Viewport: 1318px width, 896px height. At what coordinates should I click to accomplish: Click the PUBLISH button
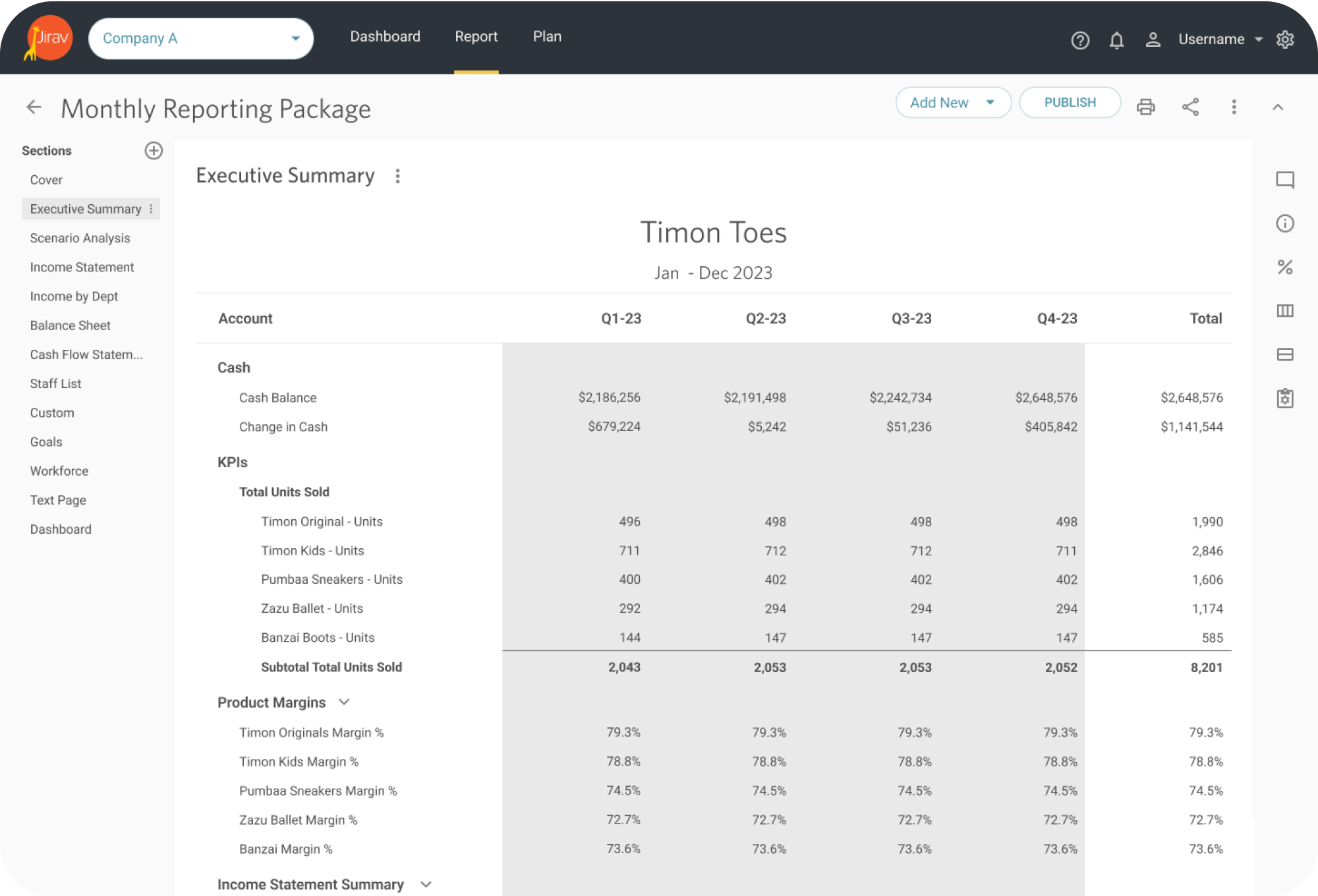click(x=1070, y=103)
